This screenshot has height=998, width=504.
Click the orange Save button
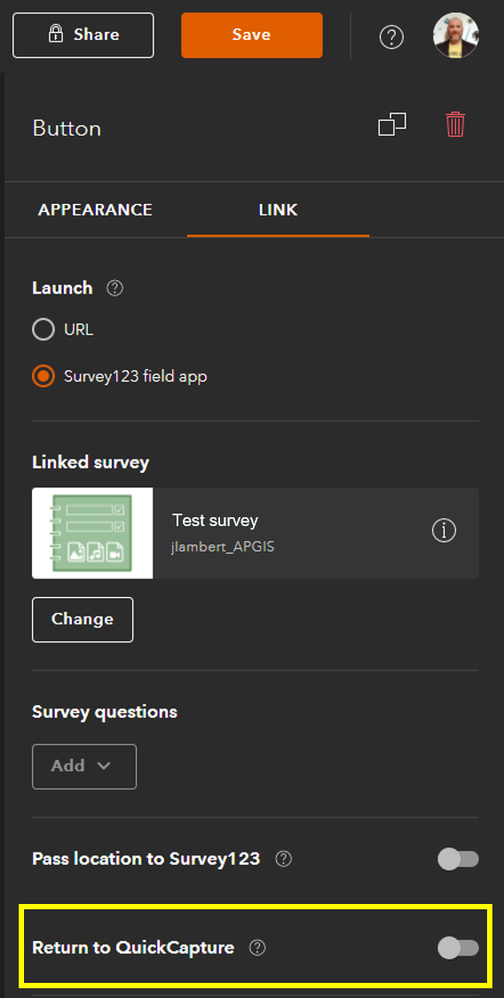252,35
